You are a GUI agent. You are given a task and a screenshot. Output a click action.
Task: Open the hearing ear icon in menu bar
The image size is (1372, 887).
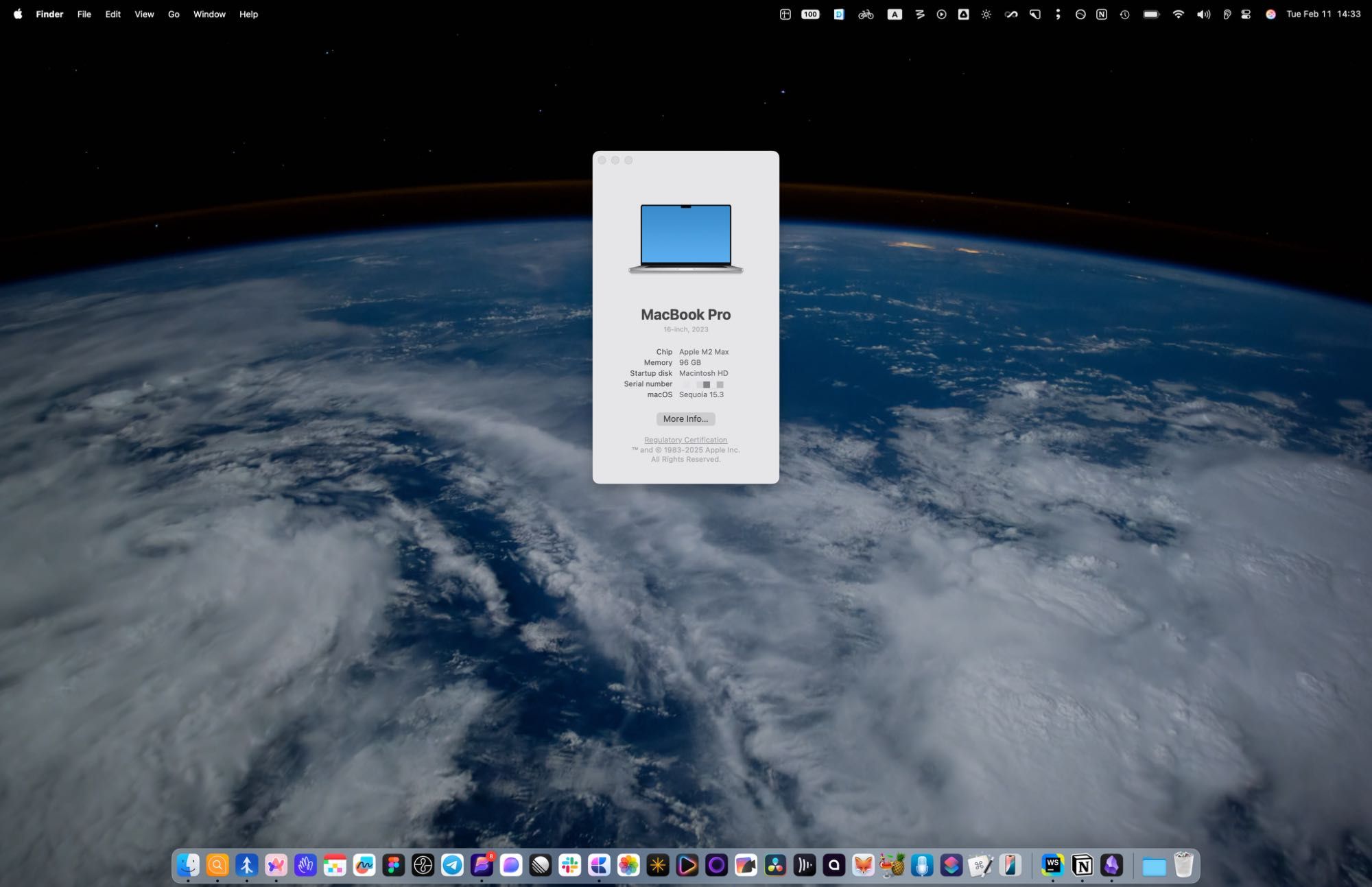[x=1227, y=14]
